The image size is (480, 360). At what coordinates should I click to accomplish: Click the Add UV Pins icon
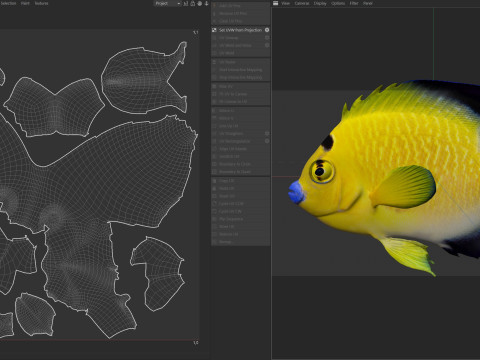[214, 6]
